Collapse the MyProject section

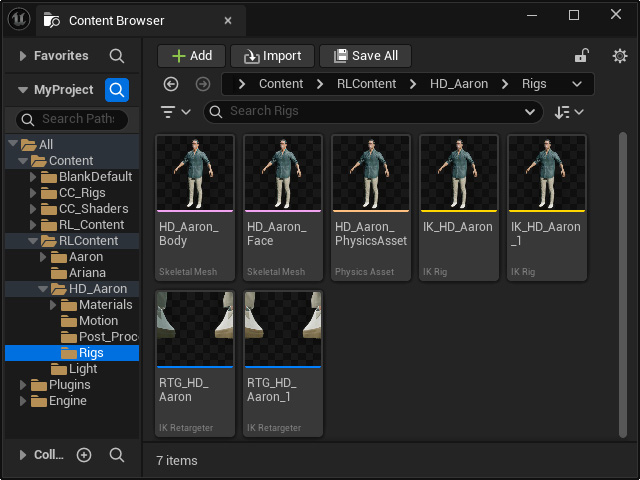tap(23, 90)
